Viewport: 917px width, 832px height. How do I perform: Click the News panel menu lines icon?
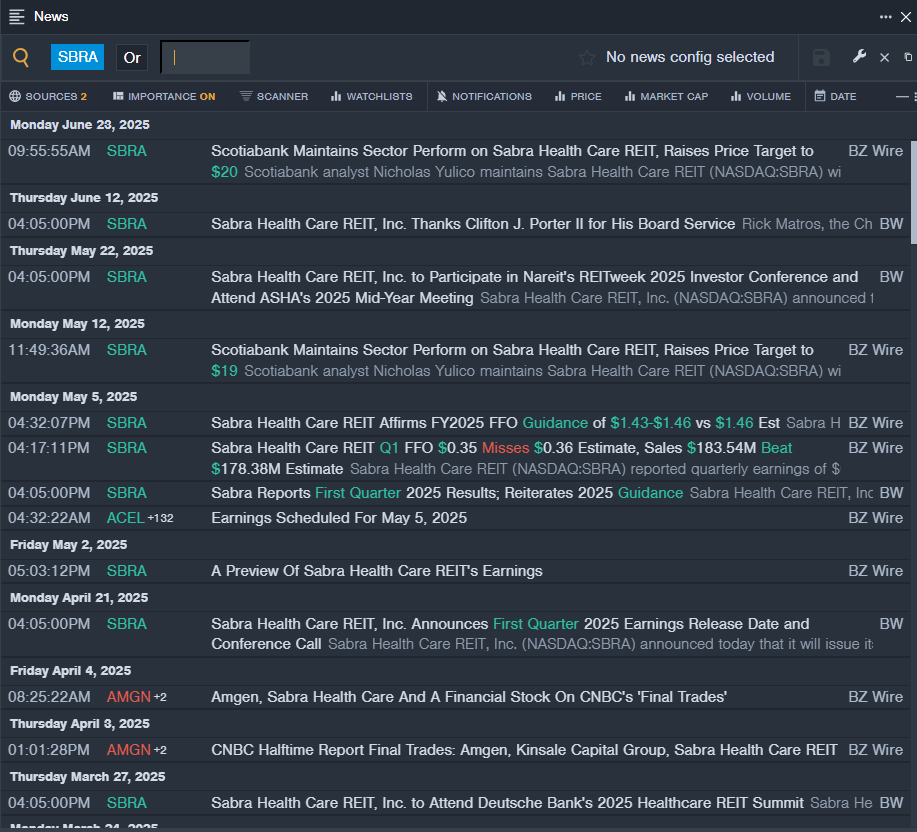(x=17, y=16)
